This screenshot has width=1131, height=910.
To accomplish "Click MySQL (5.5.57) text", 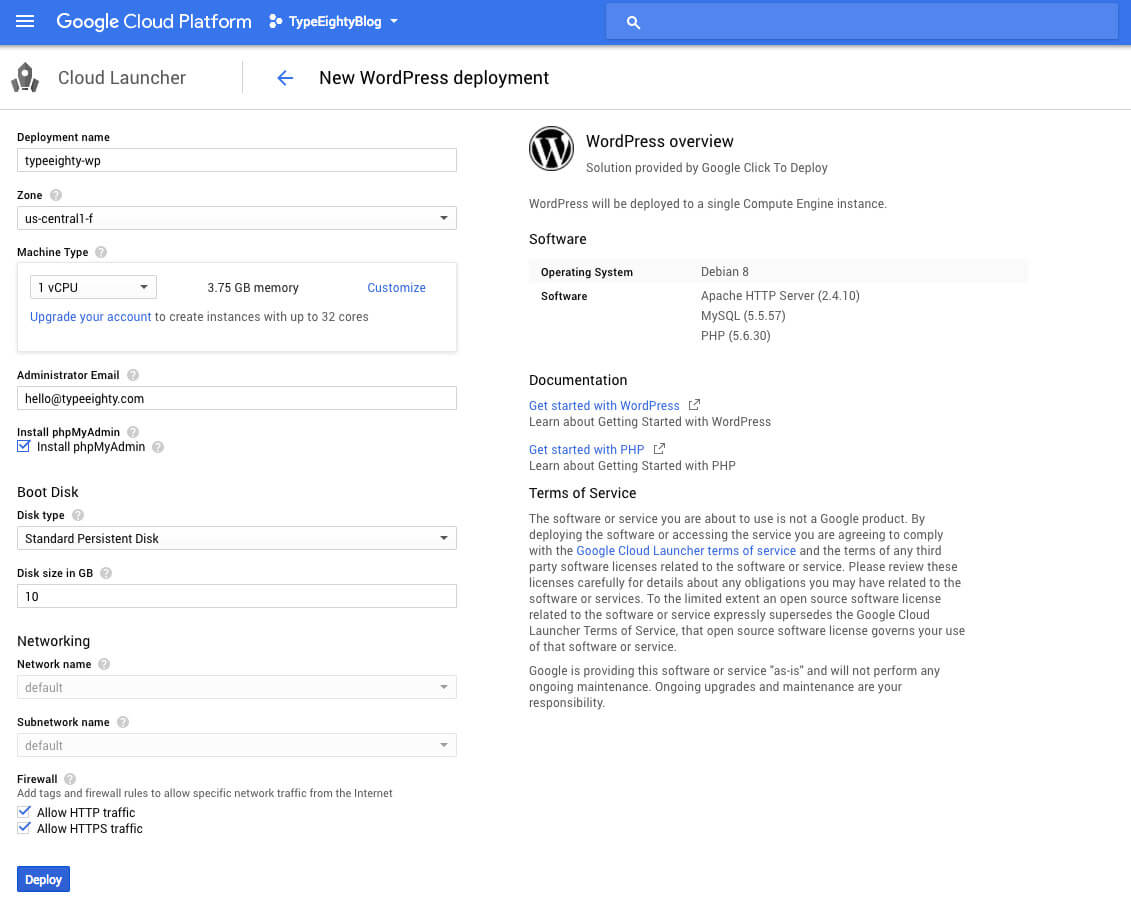I will (743, 316).
